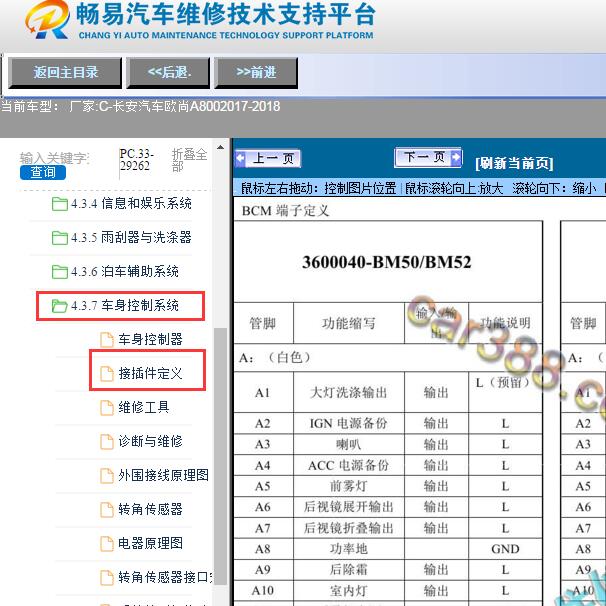Open 诊断与维修 page
606x606 pixels.
150,441
